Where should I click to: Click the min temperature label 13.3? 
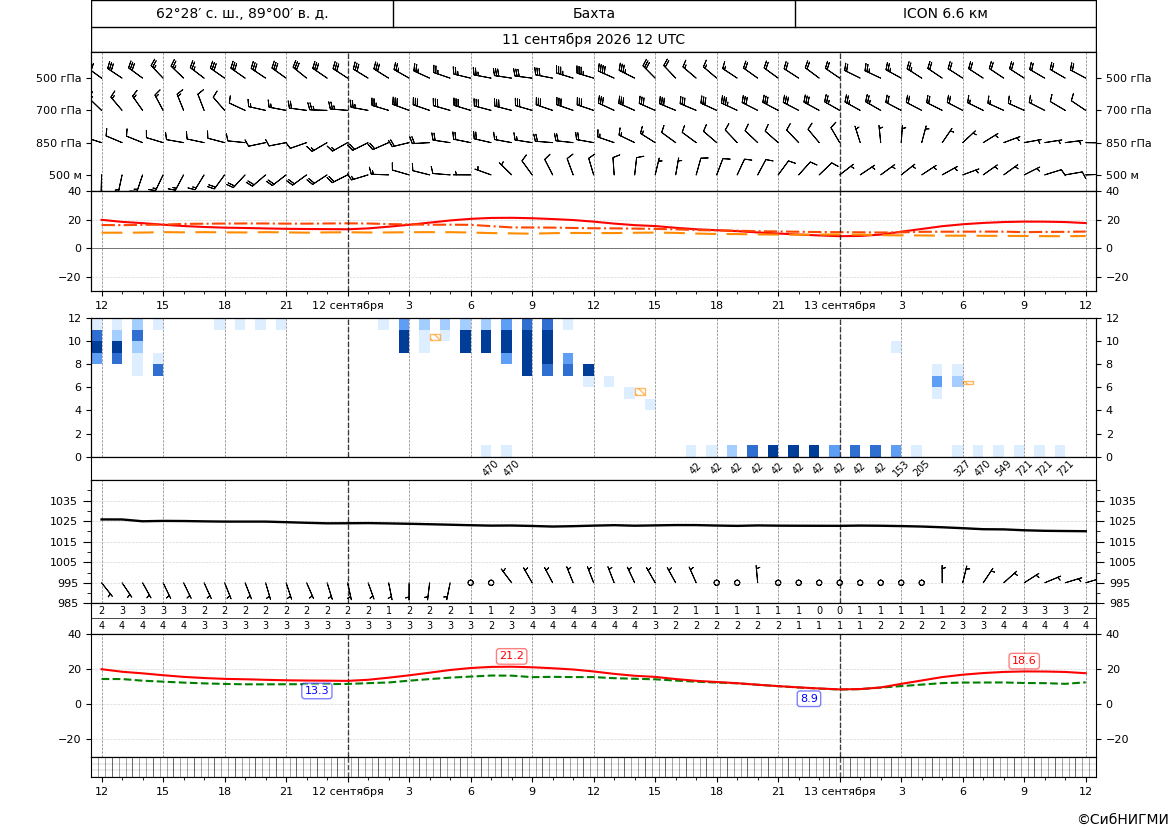pyautogui.click(x=316, y=691)
